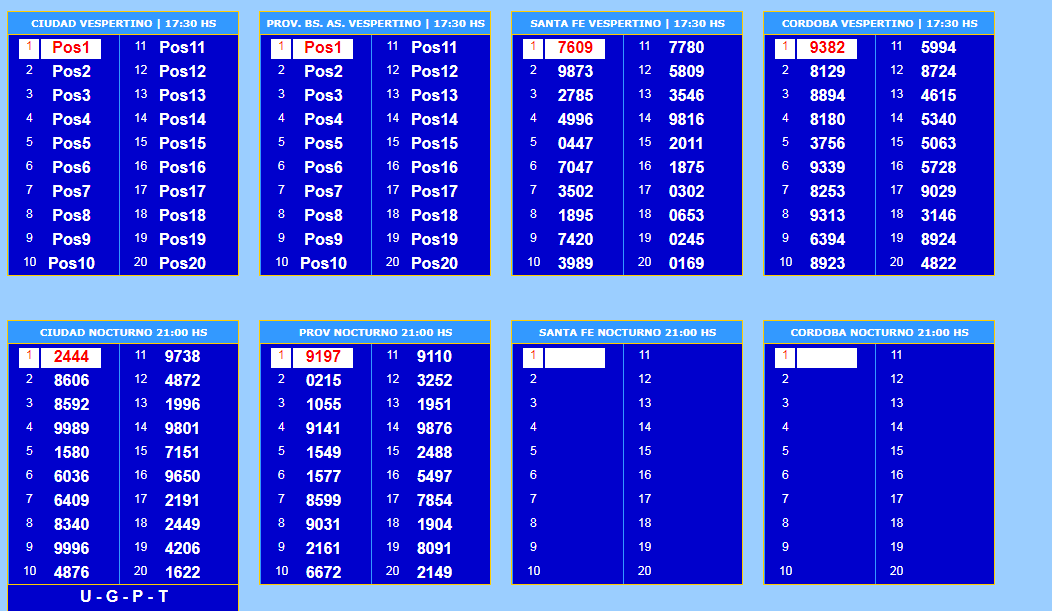Image resolution: width=1052 pixels, height=611 pixels.
Task: Select the red Pos1 box in Prov. Bs. As. Vespertino
Action: [x=323, y=48]
